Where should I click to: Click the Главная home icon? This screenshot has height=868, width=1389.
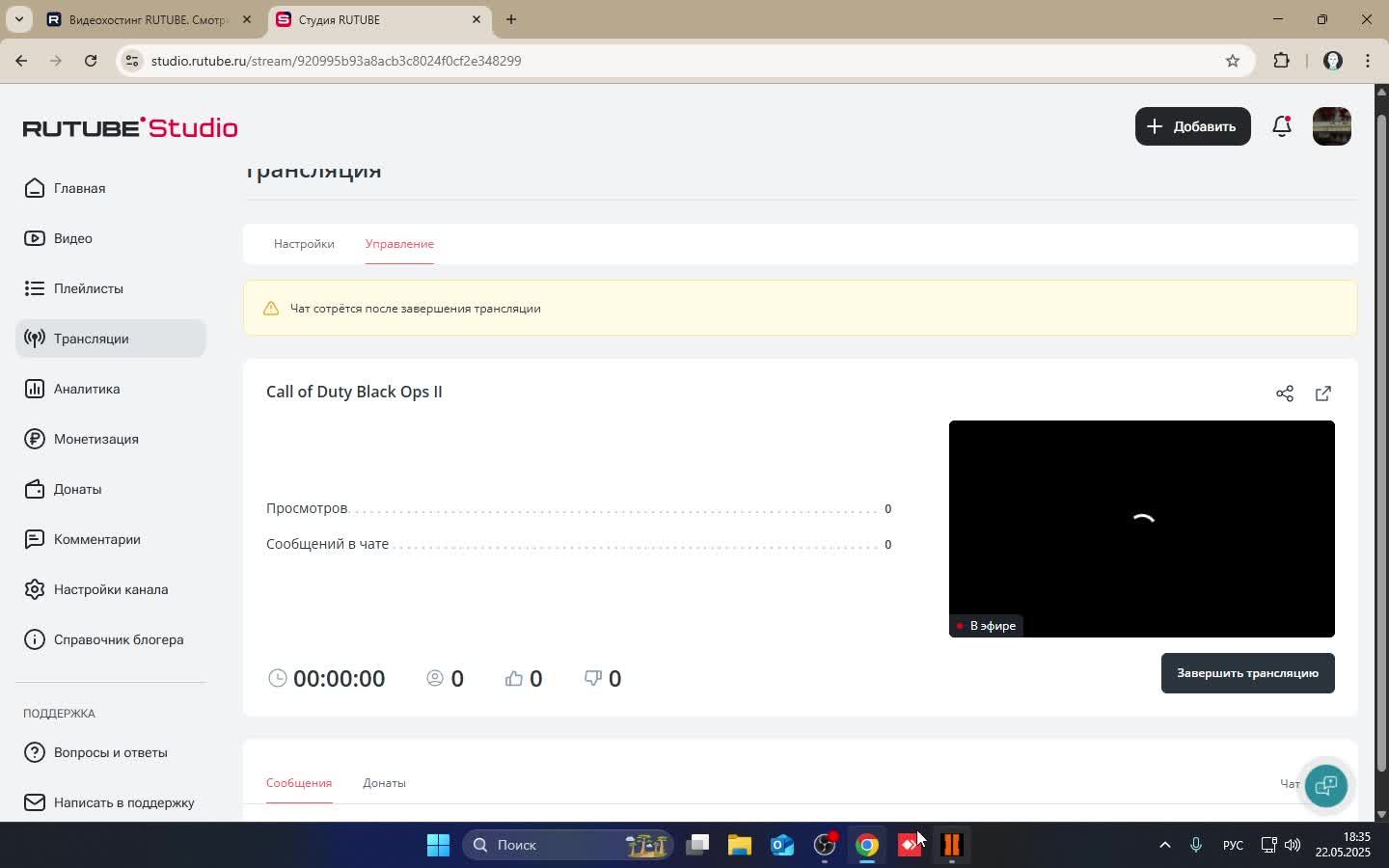[35, 188]
